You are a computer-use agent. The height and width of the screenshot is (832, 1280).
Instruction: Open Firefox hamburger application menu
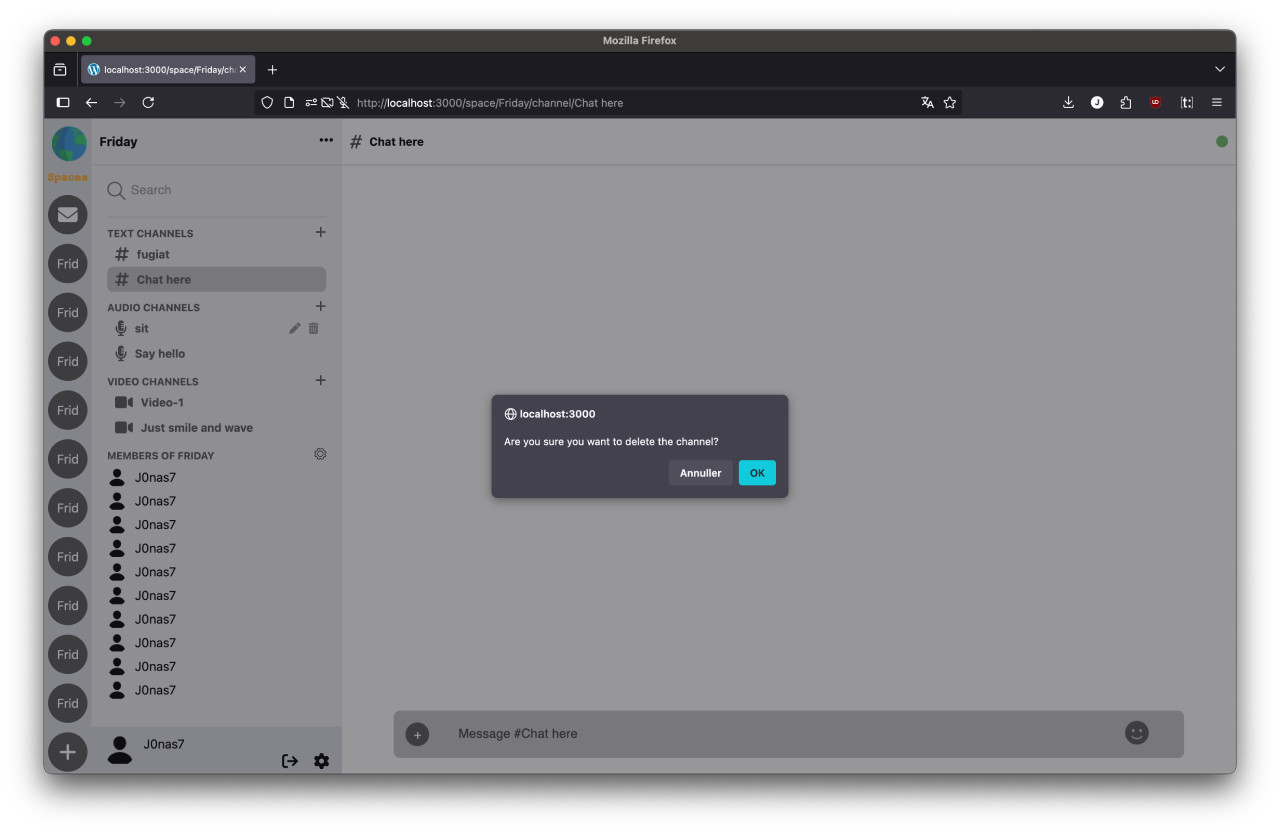click(x=1216, y=102)
